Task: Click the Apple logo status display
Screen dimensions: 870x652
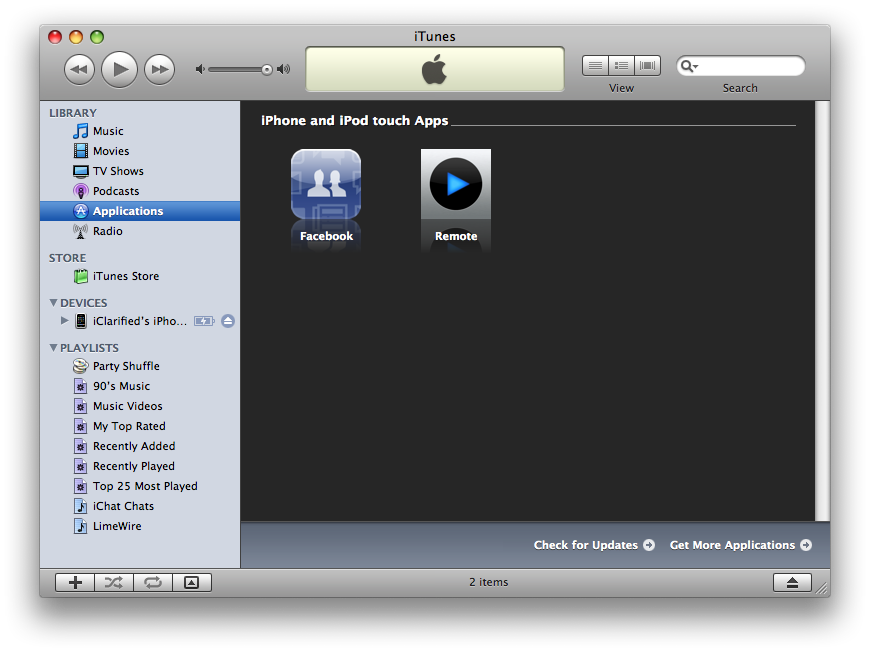Action: point(434,69)
